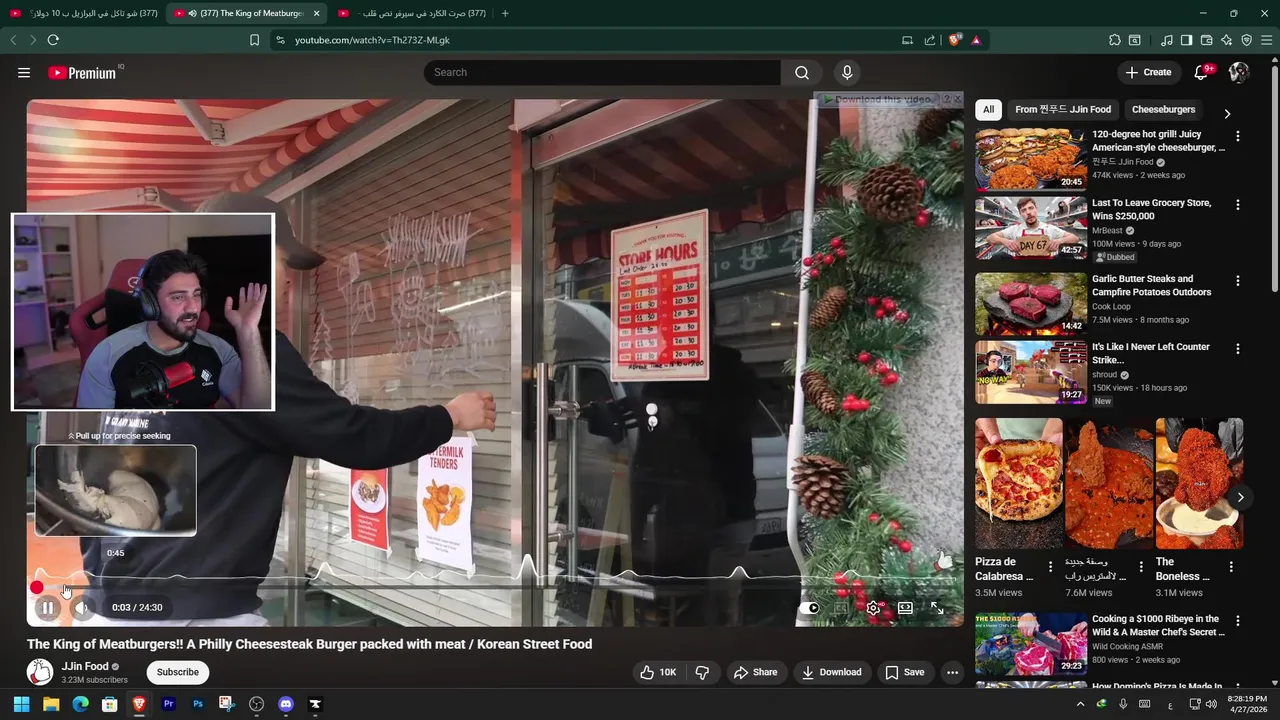Screen dimensions: 1280x720
Task: Open more options for Last To Leave Grocery video
Action: coord(1238,204)
